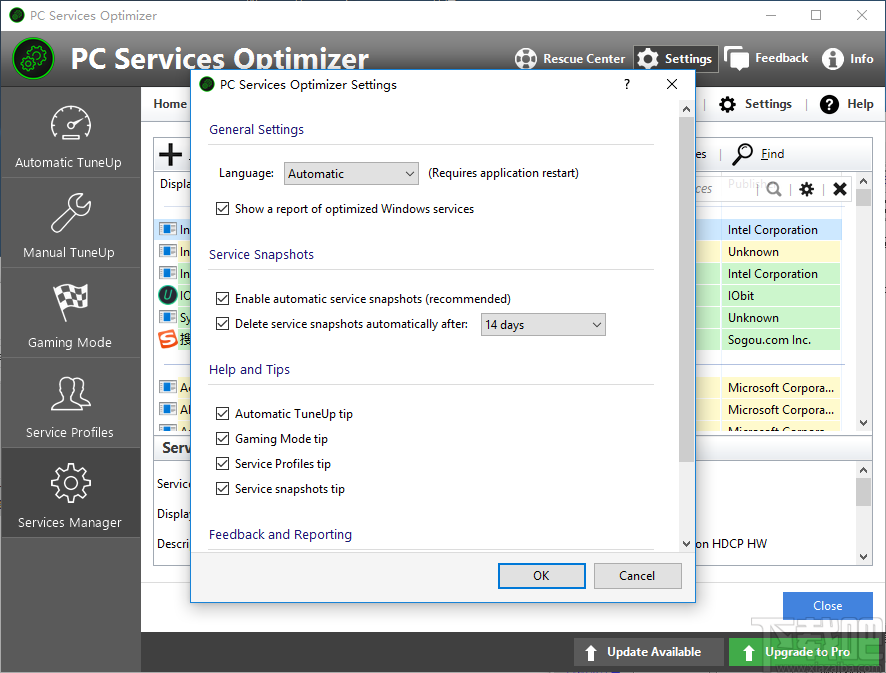Open the Help menu item
The width and height of the screenshot is (886, 673).
click(846, 103)
